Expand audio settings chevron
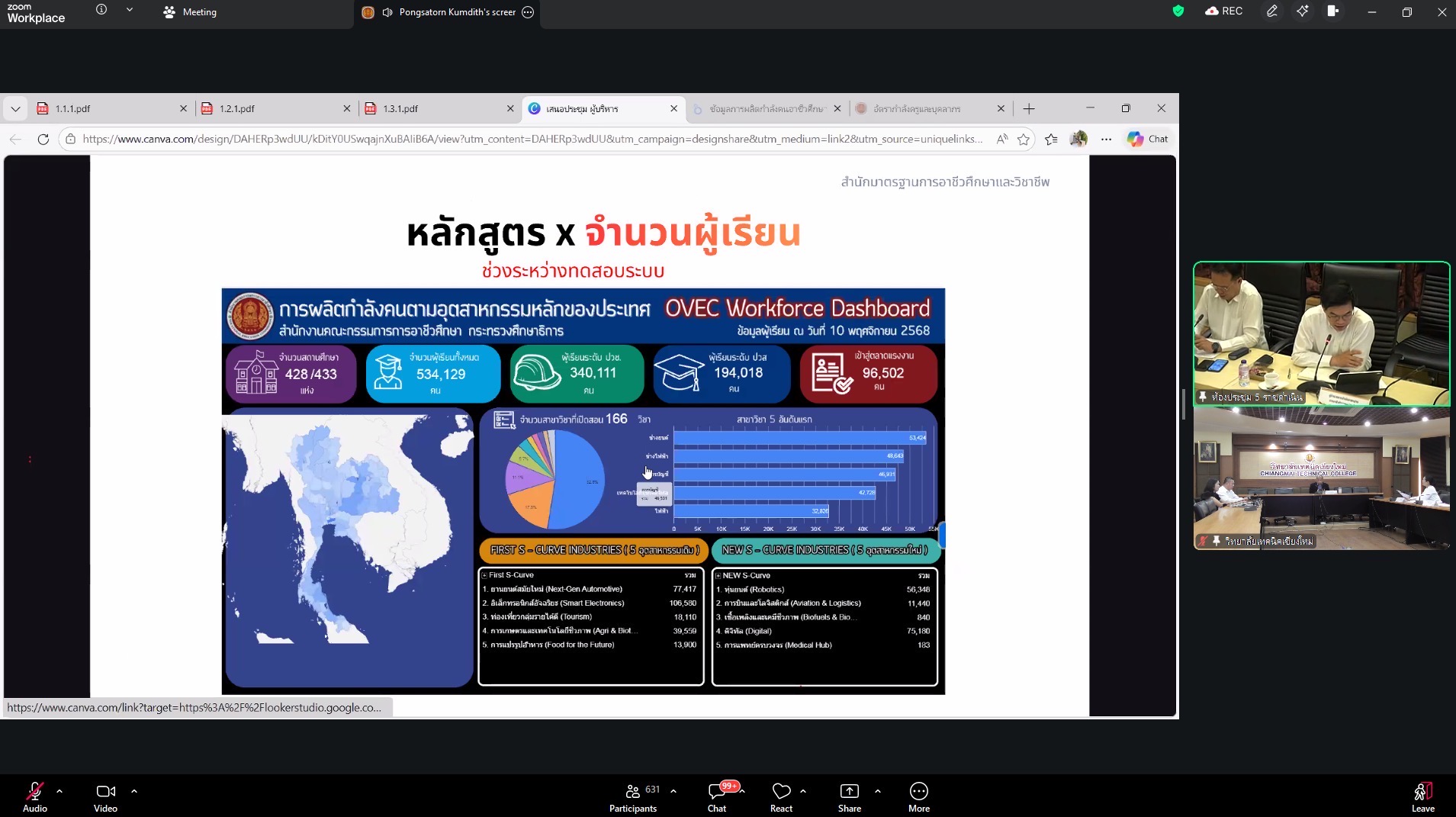 coord(59,791)
